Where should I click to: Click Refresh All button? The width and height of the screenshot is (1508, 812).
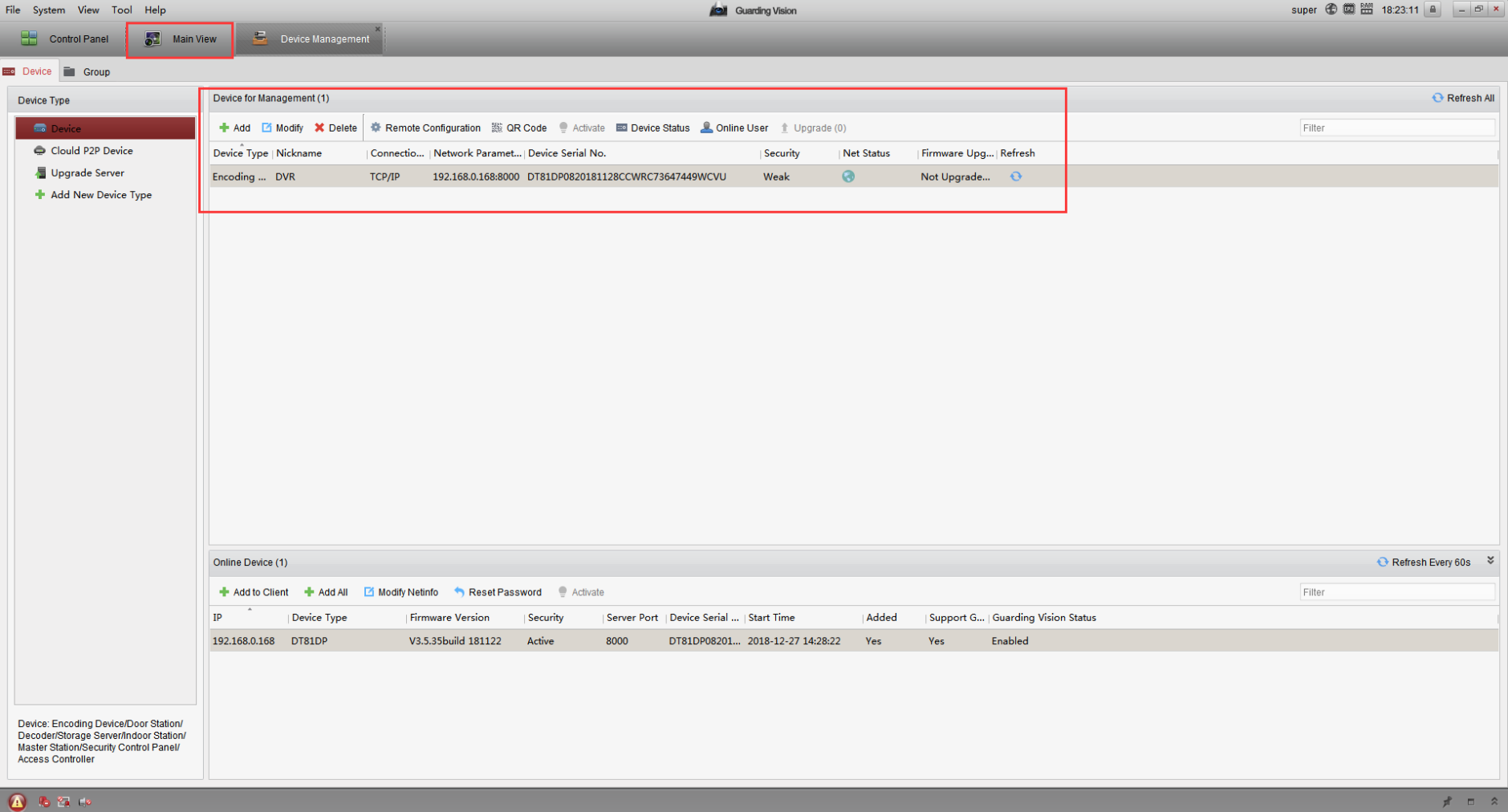[1462, 98]
